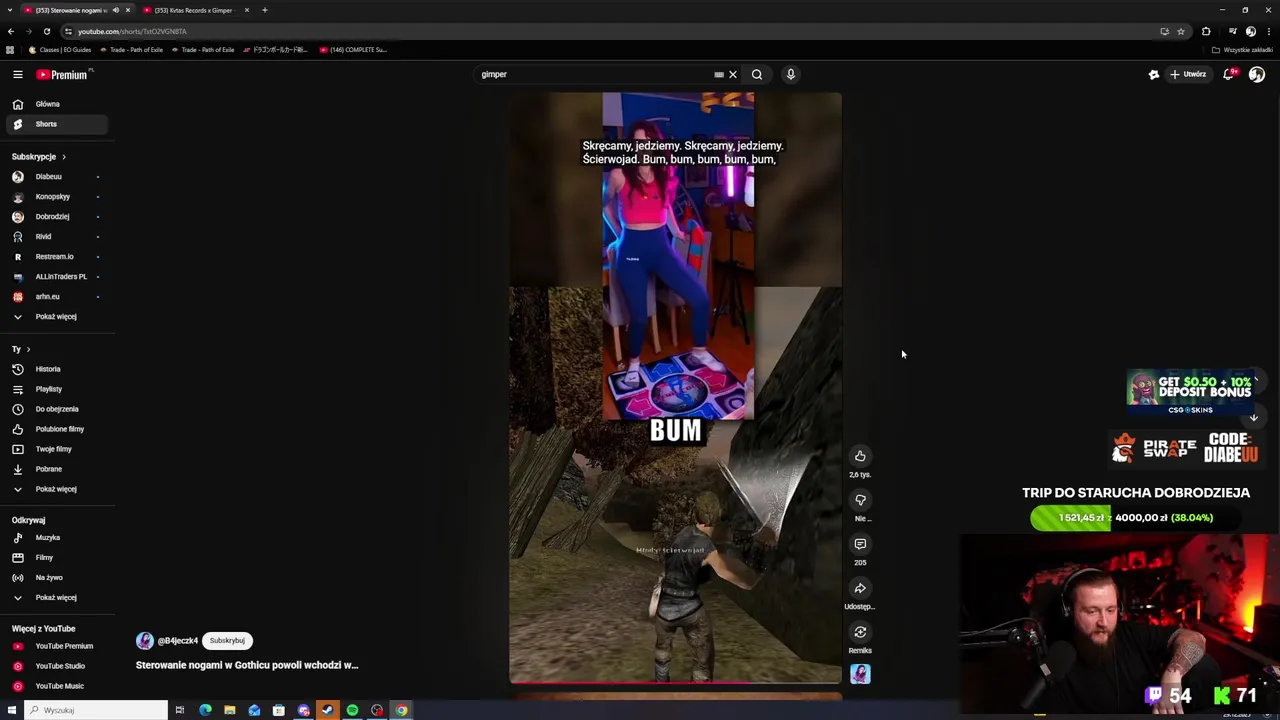Open the on-screen keyboard icon in search box

tap(718, 74)
